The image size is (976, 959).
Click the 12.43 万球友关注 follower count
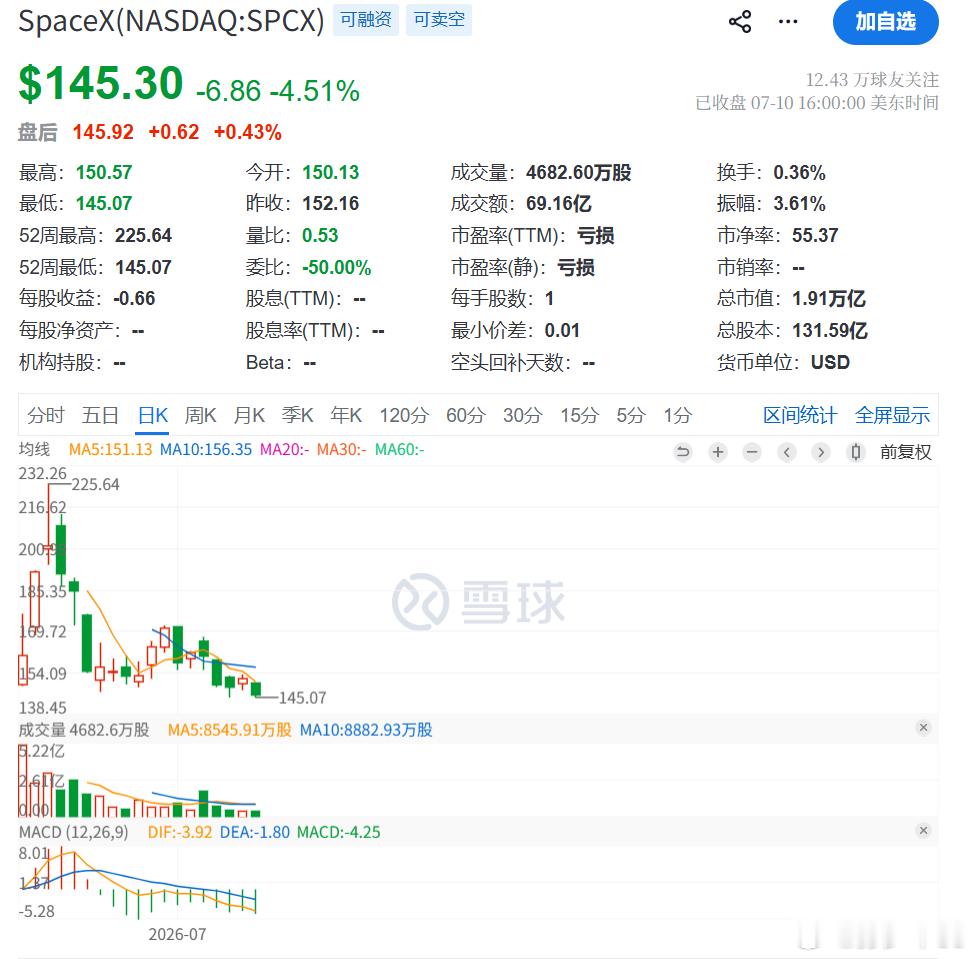872,80
